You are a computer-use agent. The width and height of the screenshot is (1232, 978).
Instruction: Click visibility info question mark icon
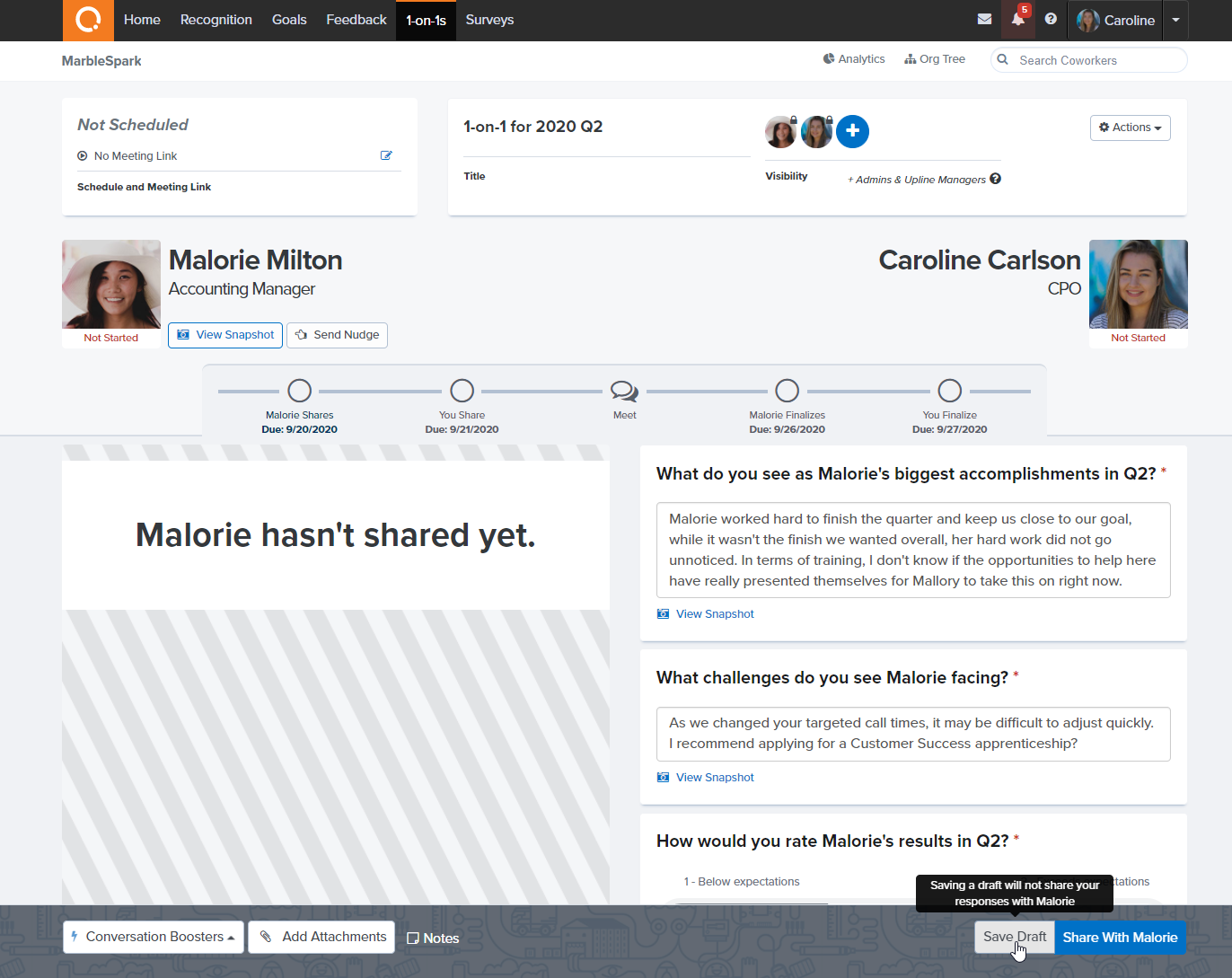(x=995, y=179)
